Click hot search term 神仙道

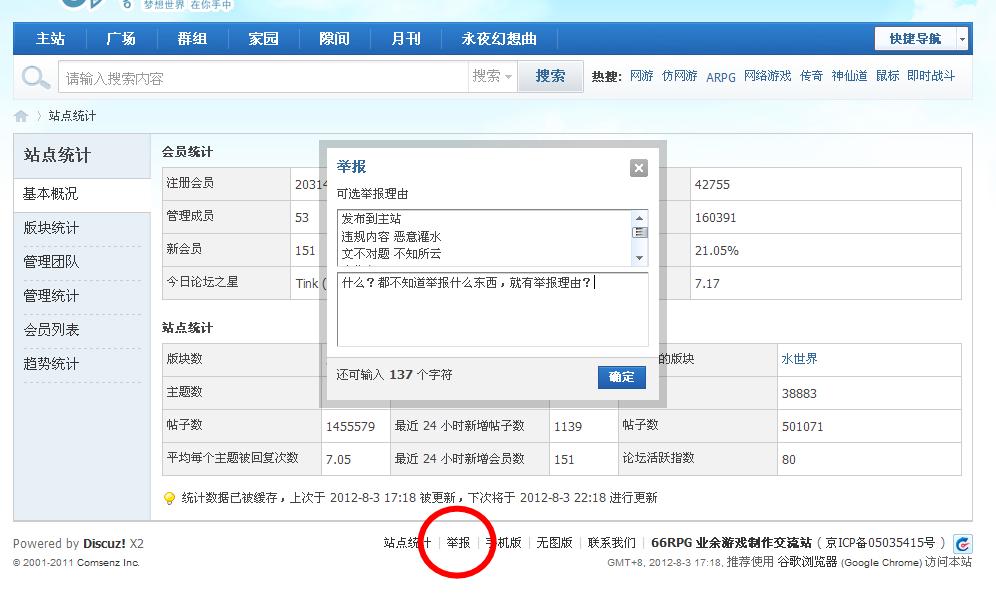pos(849,76)
